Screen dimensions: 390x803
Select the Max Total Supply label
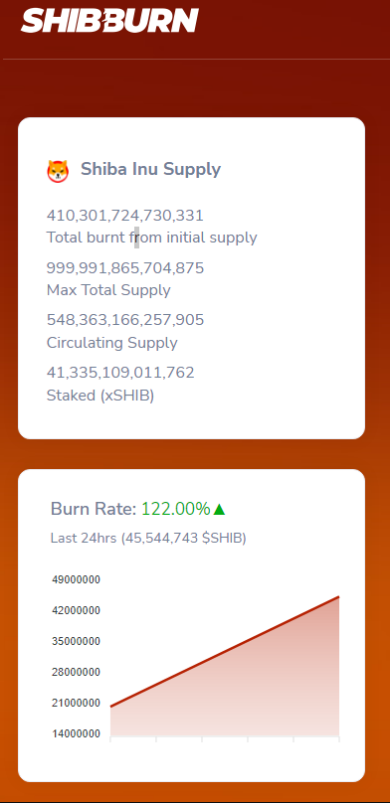point(109,290)
